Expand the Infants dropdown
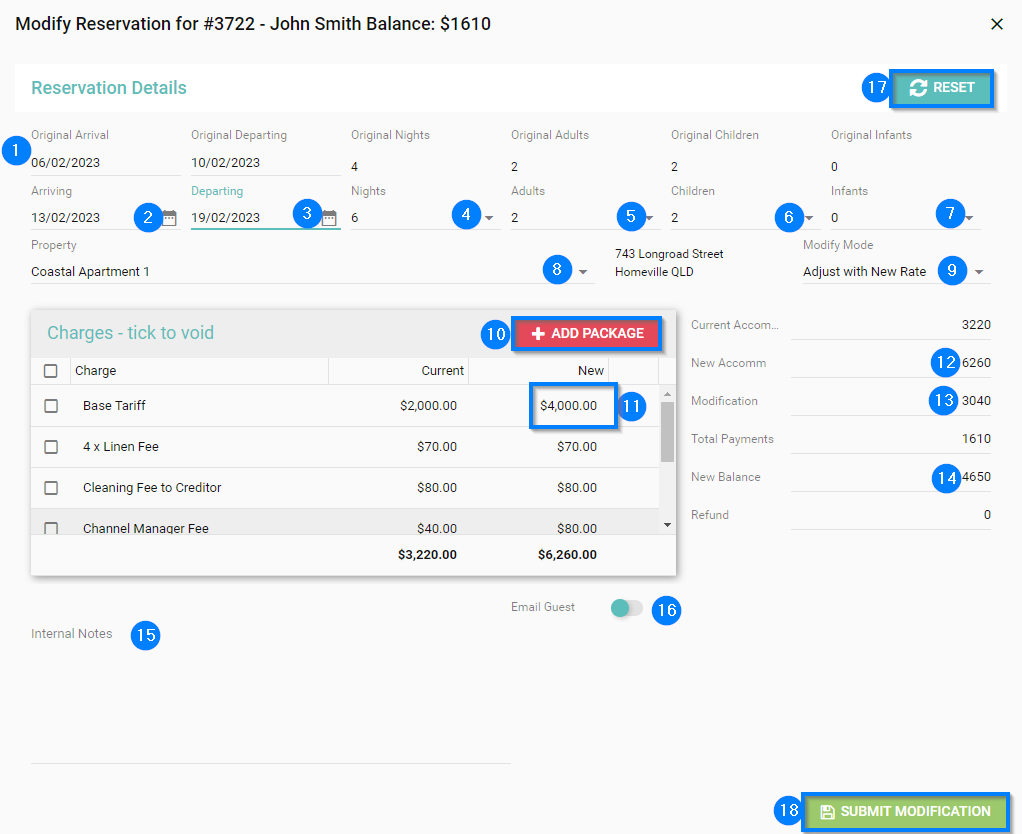The width and height of the screenshot is (1022, 834). point(969,218)
